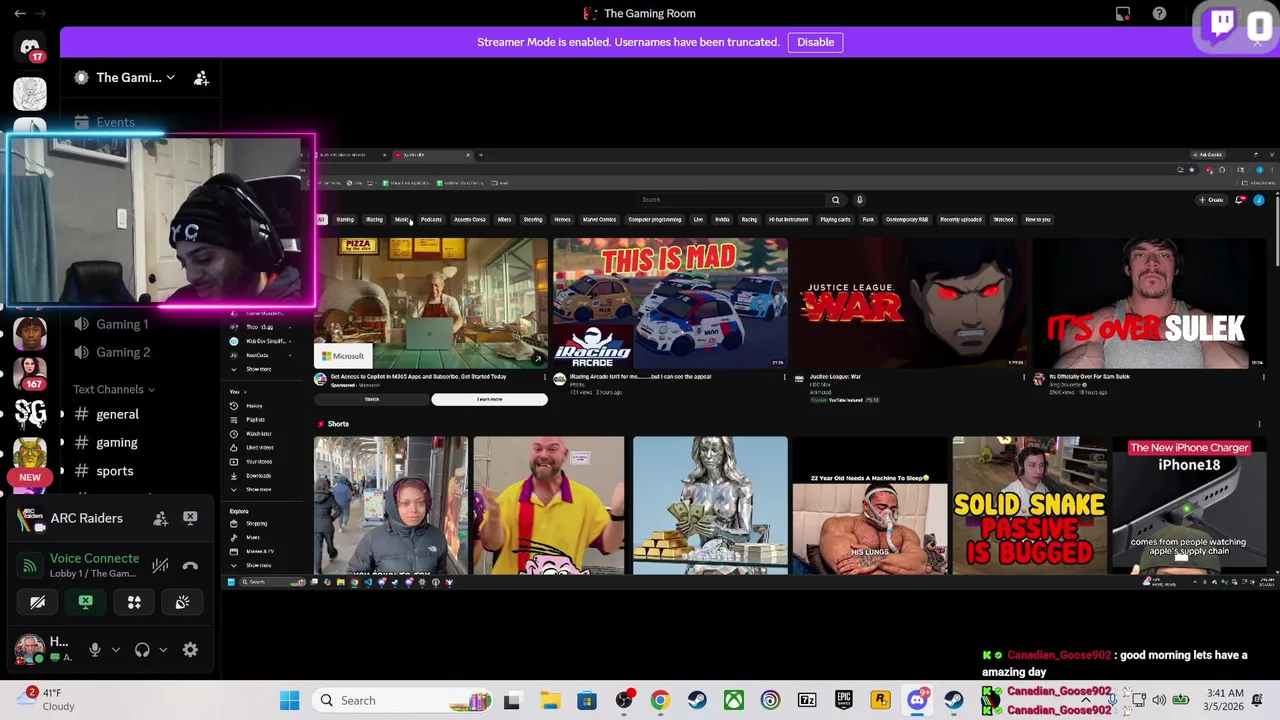
Task: Join the Gaming 1 voice channel
Action: pyautogui.click(x=122, y=324)
